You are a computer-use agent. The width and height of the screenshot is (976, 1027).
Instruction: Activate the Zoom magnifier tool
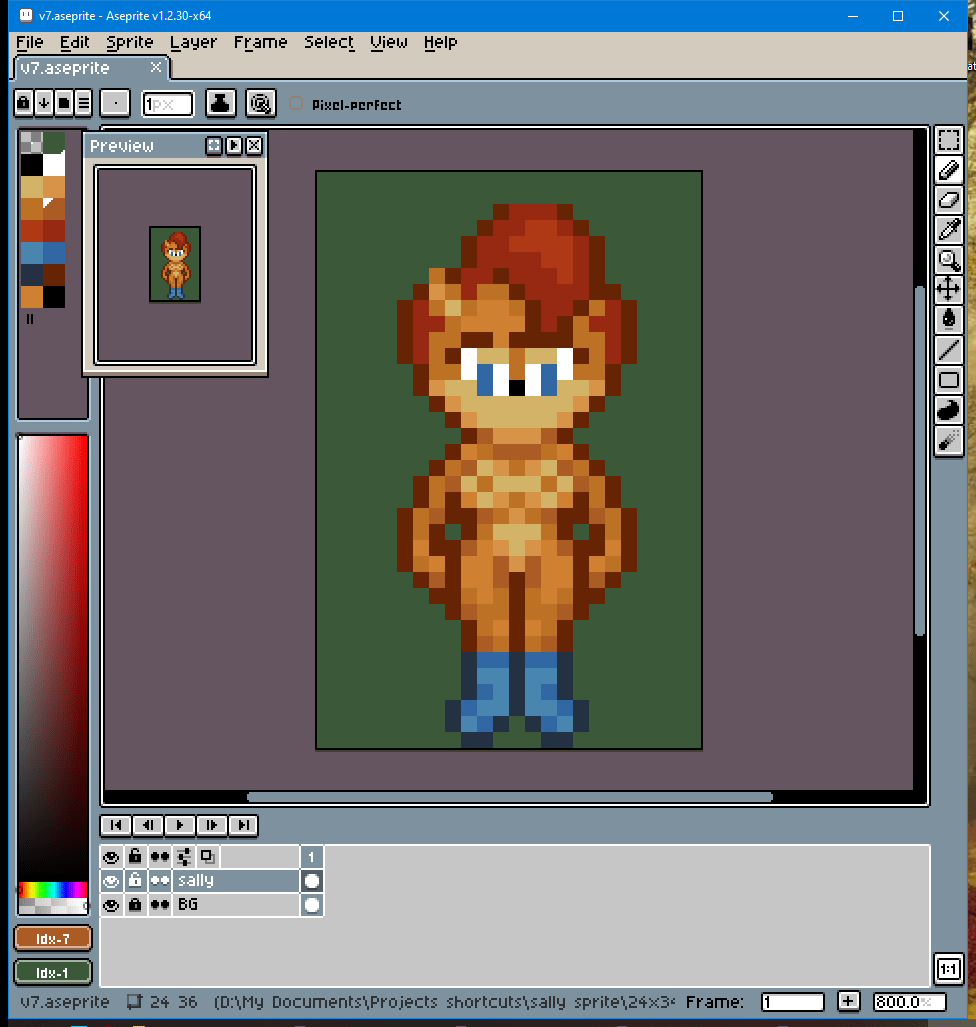tap(948, 260)
